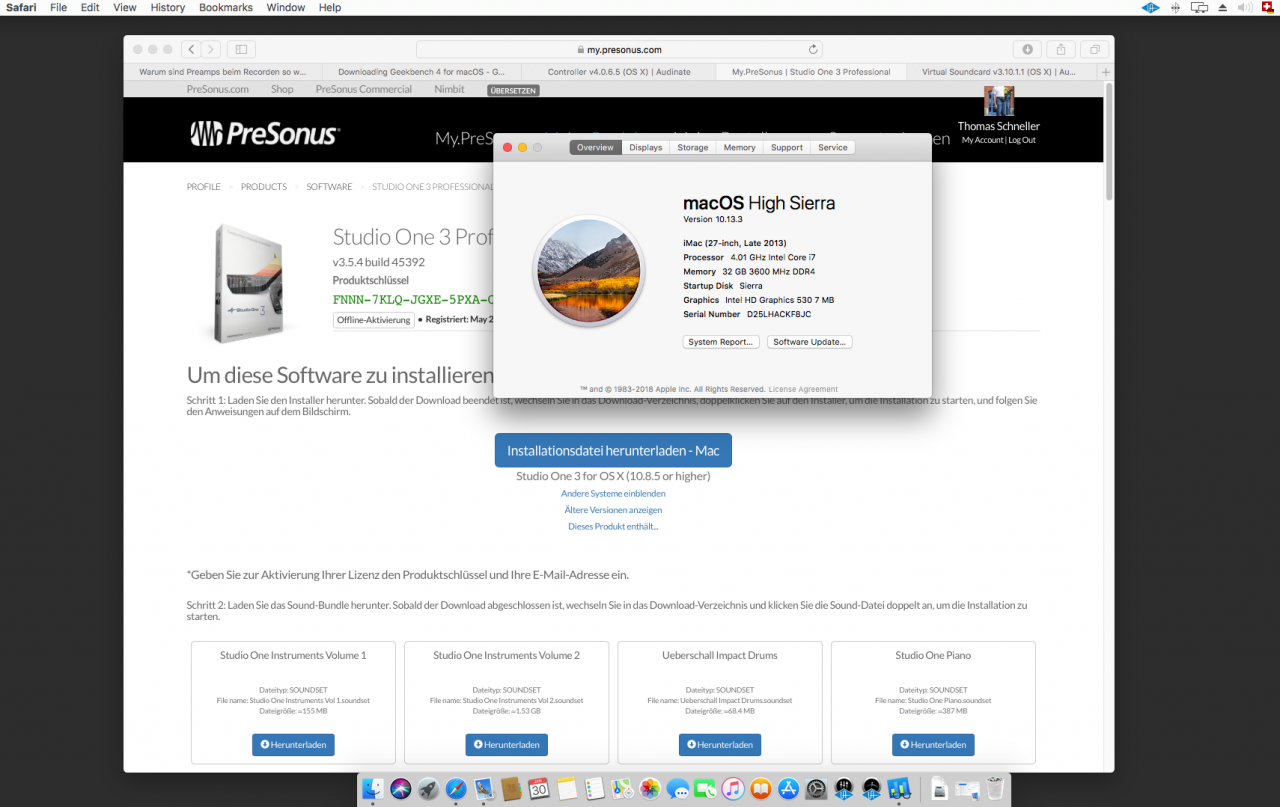Go back with Safari back arrow

[x=192, y=49]
